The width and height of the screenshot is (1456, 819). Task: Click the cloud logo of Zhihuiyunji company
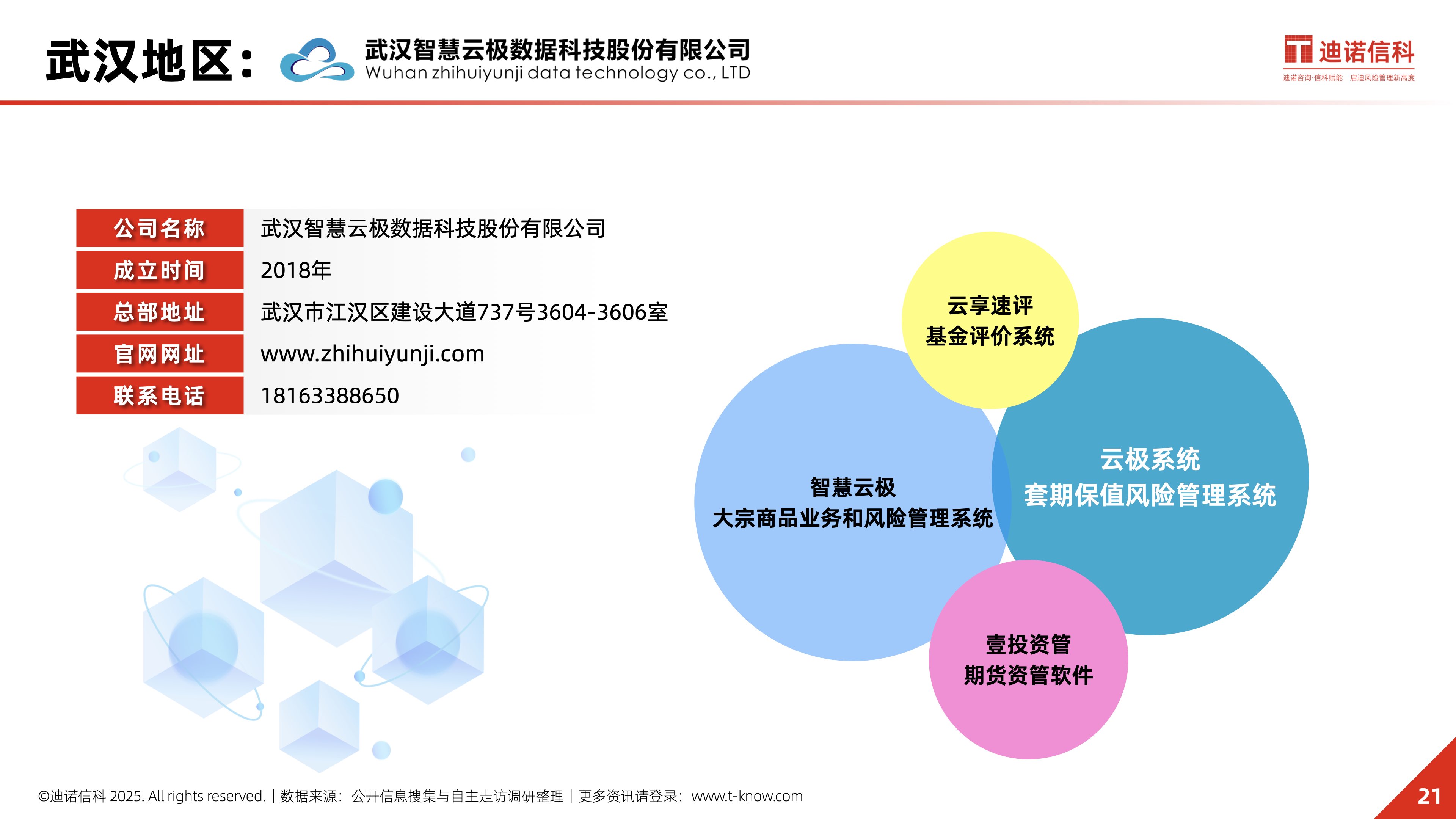click(317, 60)
